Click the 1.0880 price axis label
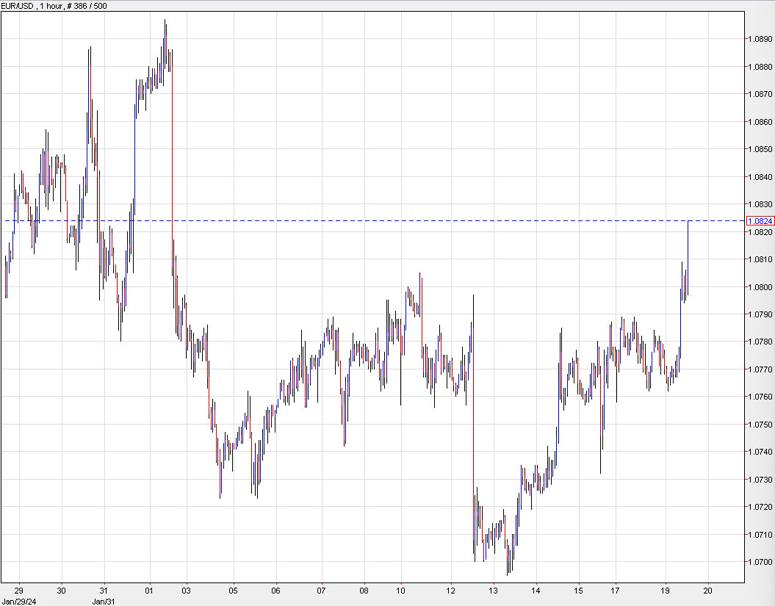Image resolution: width=775 pixels, height=606 pixels. pos(760,67)
